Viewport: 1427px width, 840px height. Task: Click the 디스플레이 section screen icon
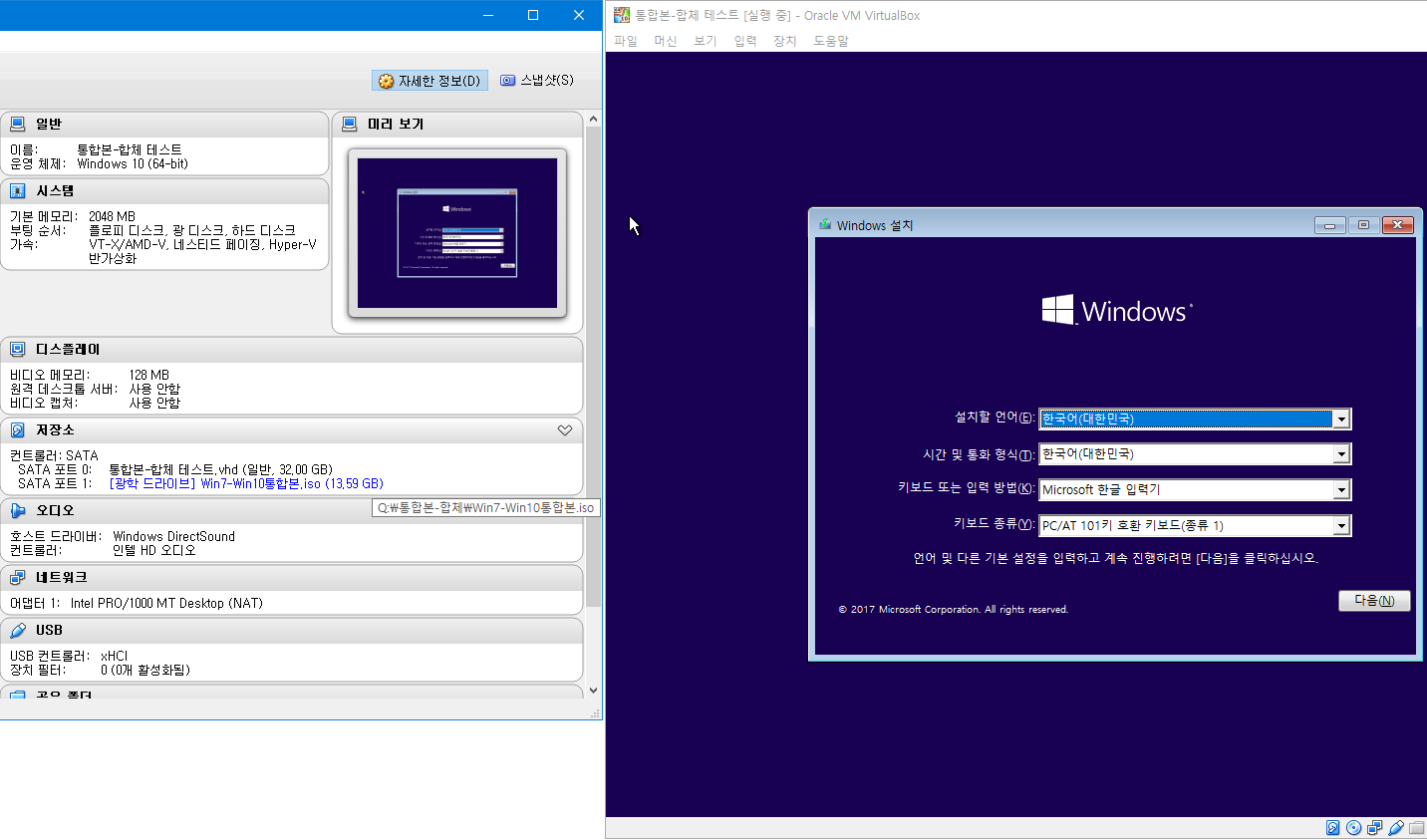18,349
